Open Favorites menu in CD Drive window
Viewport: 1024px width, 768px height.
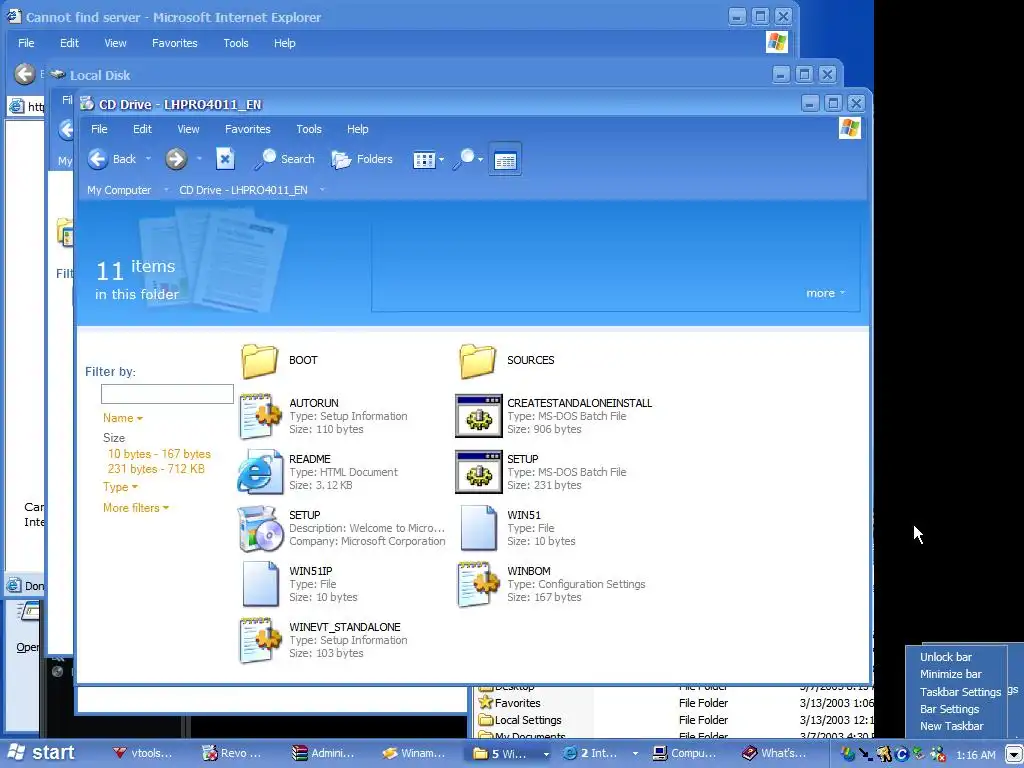click(248, 129)
